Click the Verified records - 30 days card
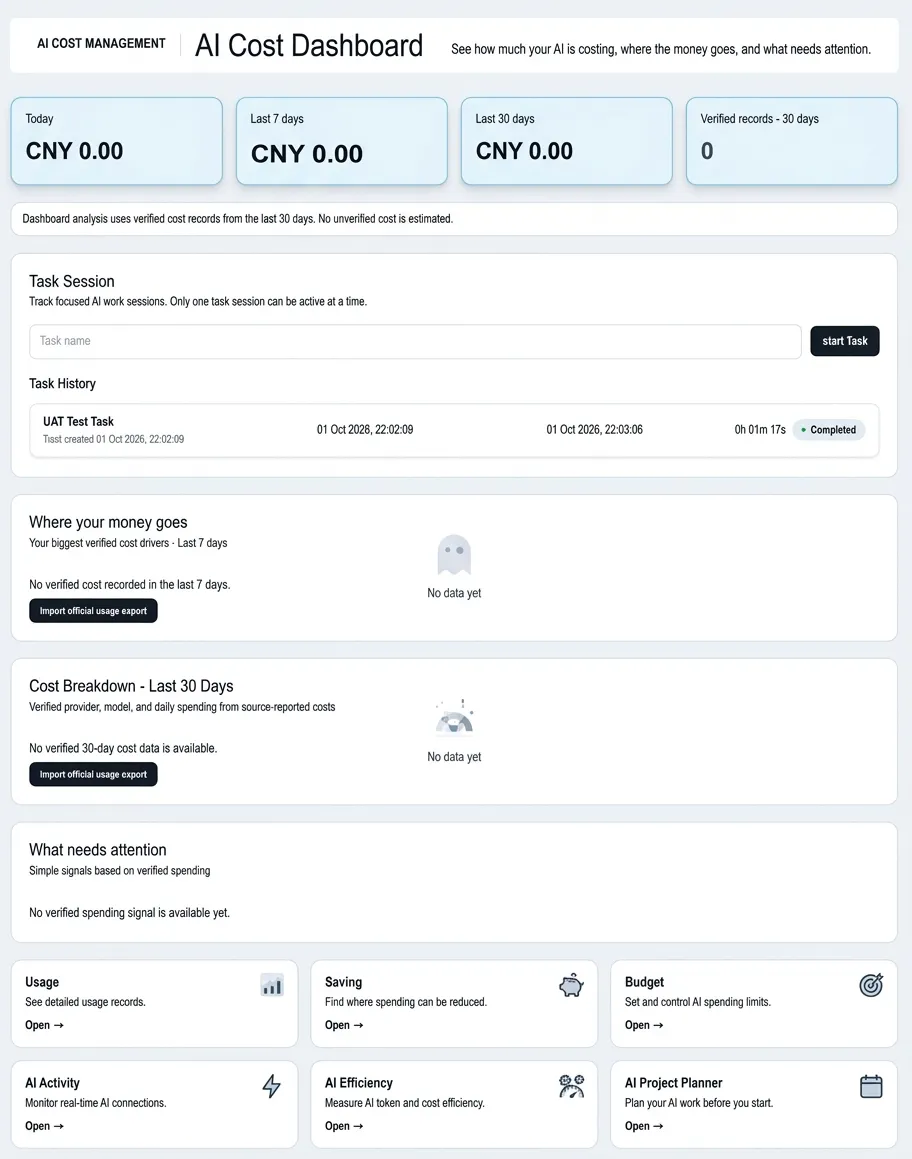 [792, 140]
